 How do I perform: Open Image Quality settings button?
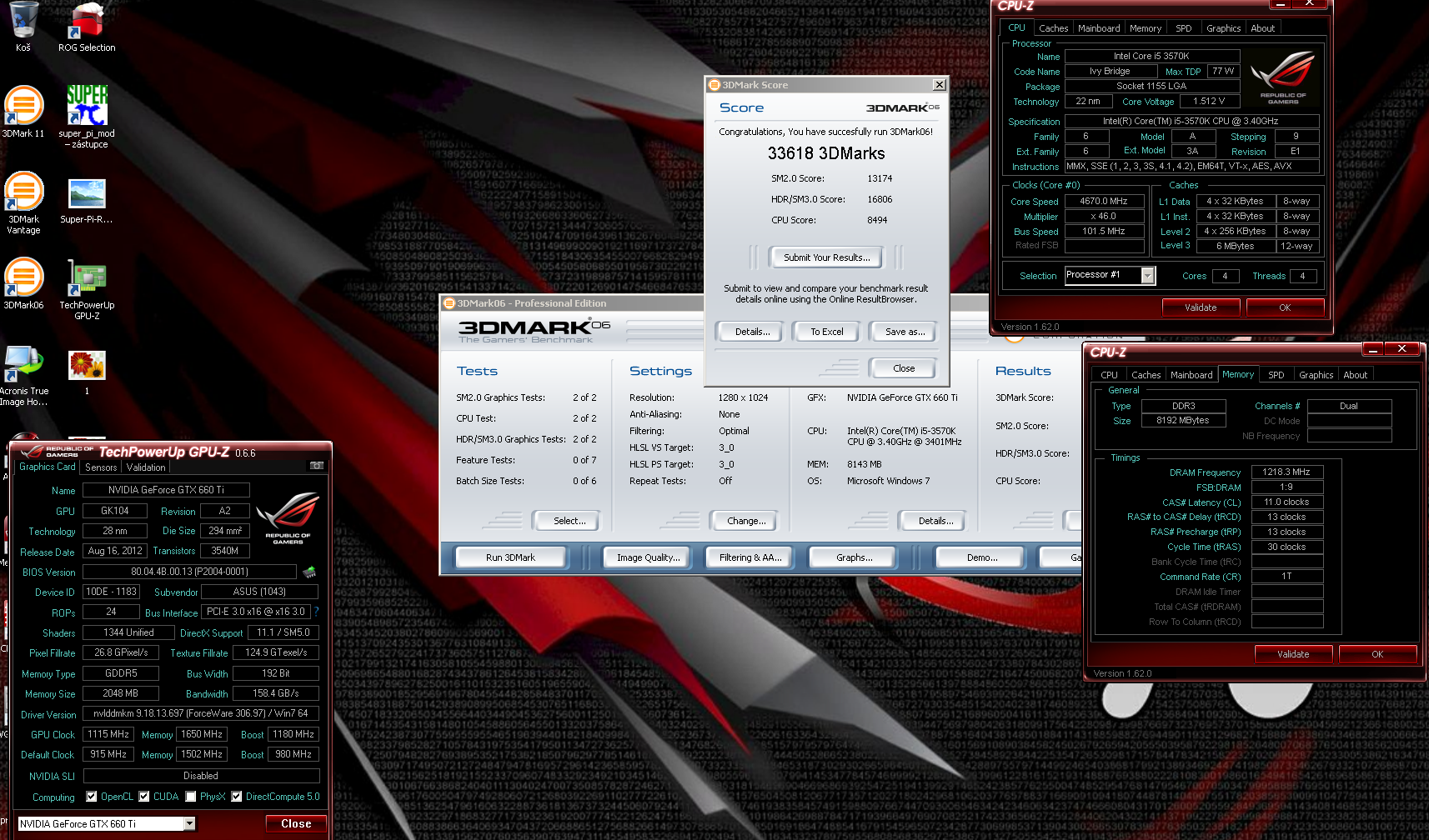pyautogui.click(x=648, y=557)
